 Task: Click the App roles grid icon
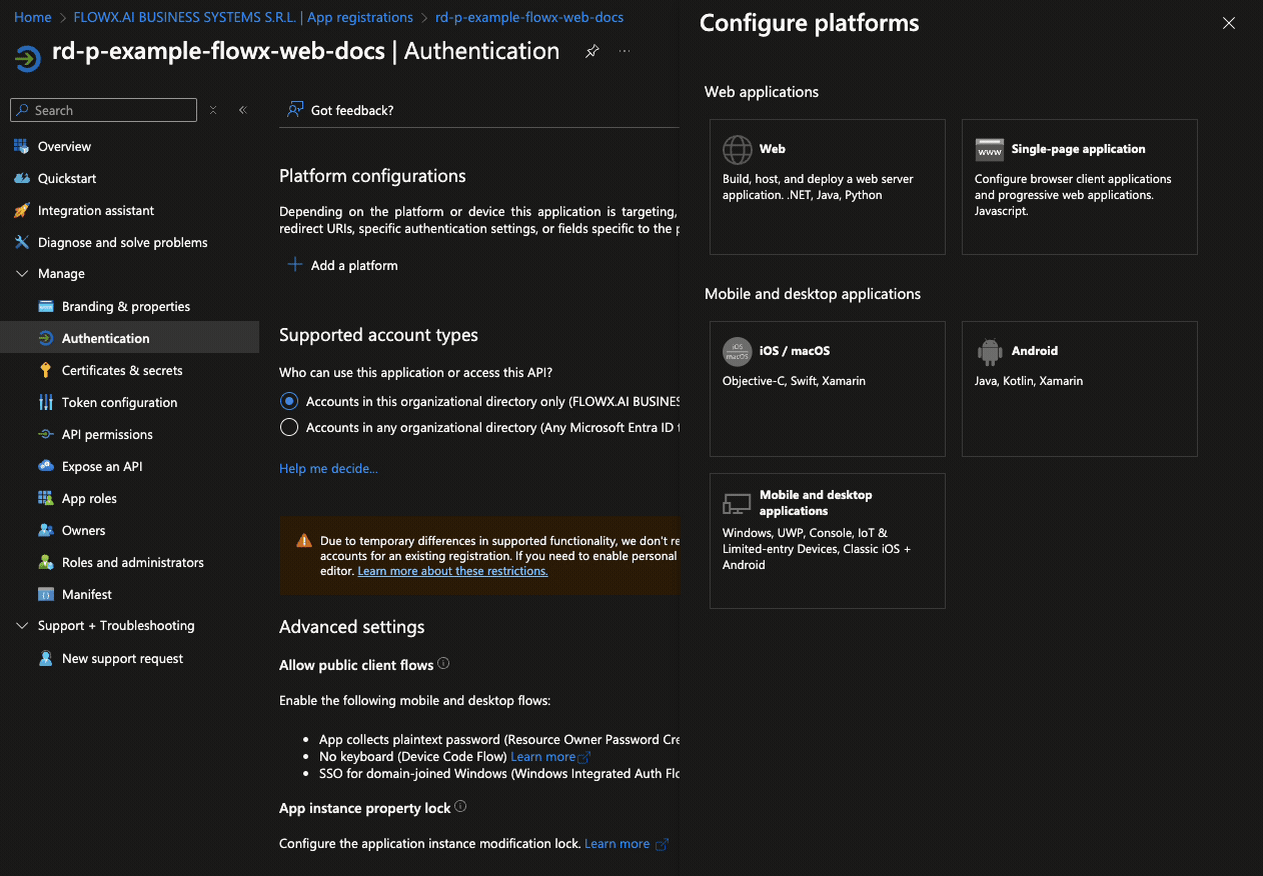[x=45, y=499]
